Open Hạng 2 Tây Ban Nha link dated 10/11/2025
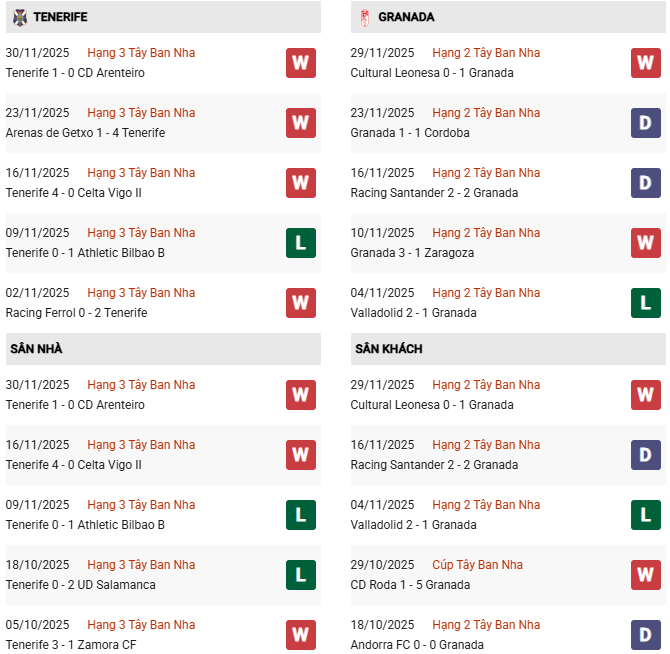This screenshot has width=670, height=654. pos(486,233)
